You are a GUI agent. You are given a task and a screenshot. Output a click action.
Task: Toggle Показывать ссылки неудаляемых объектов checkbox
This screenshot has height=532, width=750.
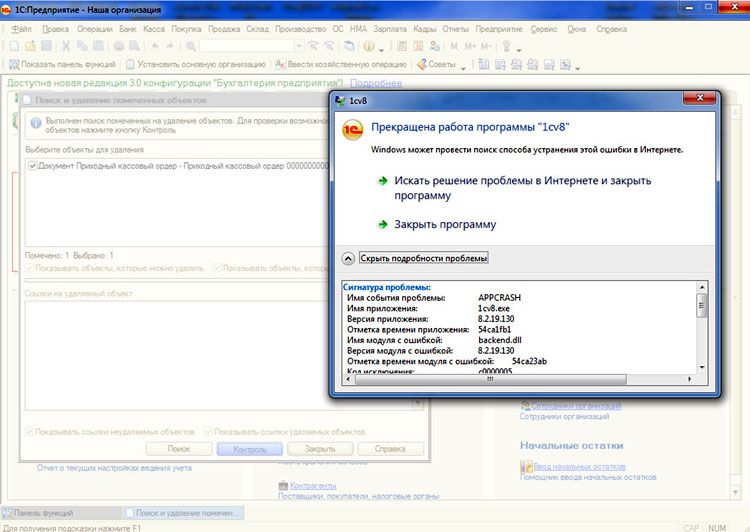pos(30,432)
